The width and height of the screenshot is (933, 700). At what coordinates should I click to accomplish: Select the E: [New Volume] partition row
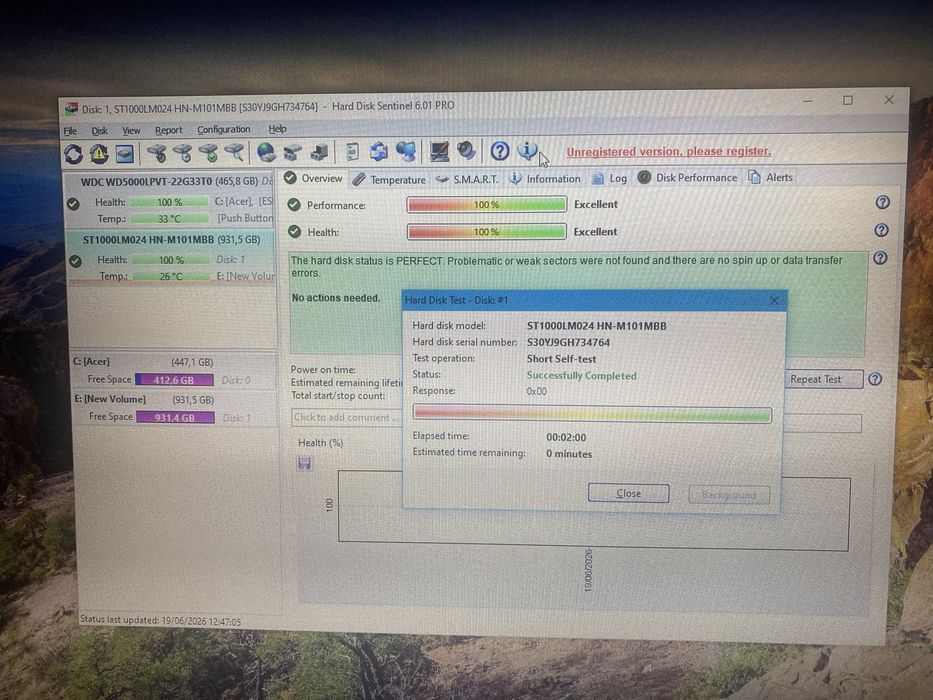pos(173,408)
